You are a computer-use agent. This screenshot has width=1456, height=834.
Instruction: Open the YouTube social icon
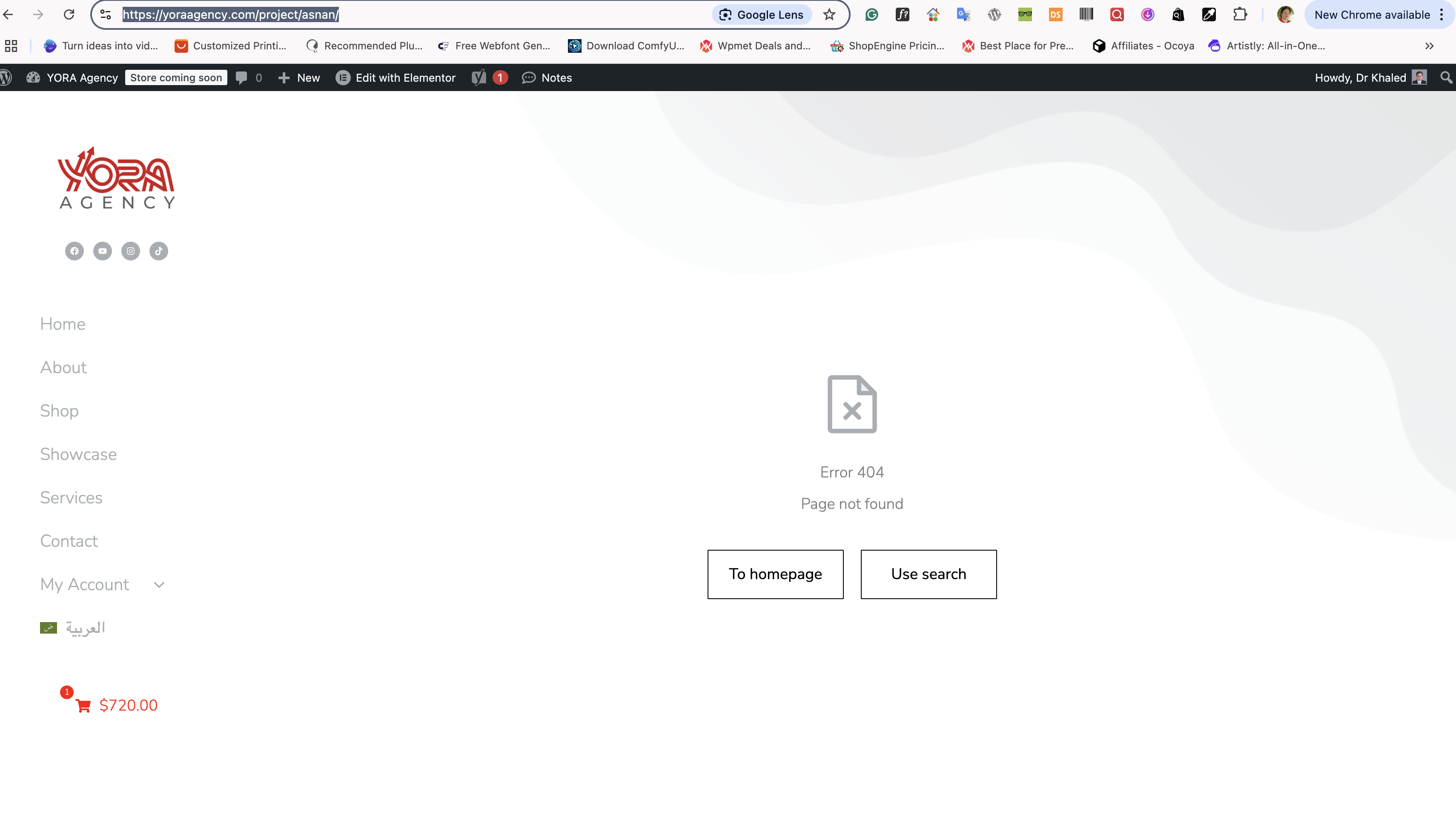click(x=103, y=251)
